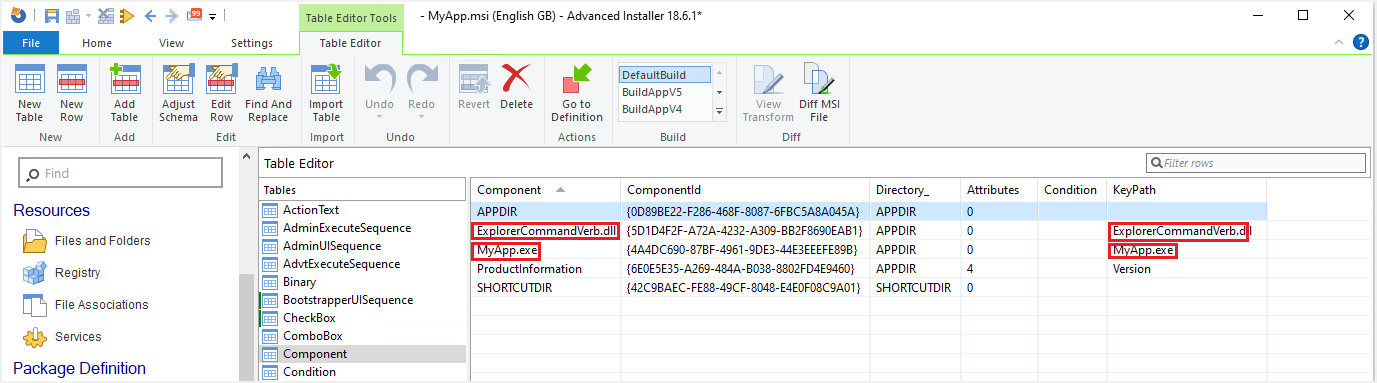The image size is (1377, 383).
Task: Go back with the blue left arrow
Action: click(x=150, y=16)
